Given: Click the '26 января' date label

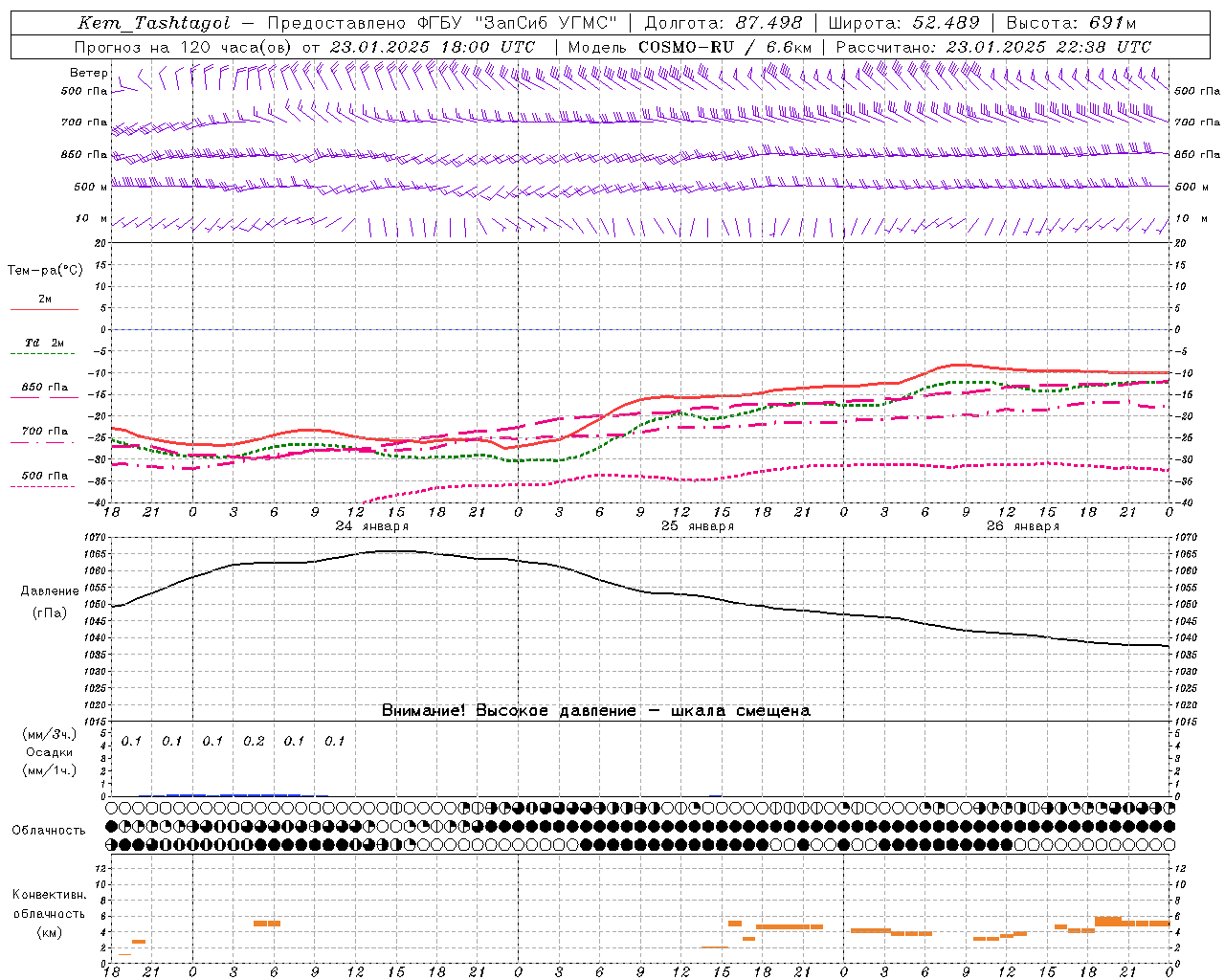Looking at the screenshot, I should click(1023, 526).
